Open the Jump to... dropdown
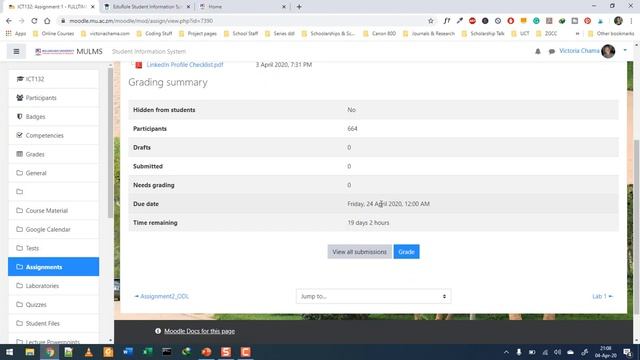640x360 pixels. (x=373, y=296)
